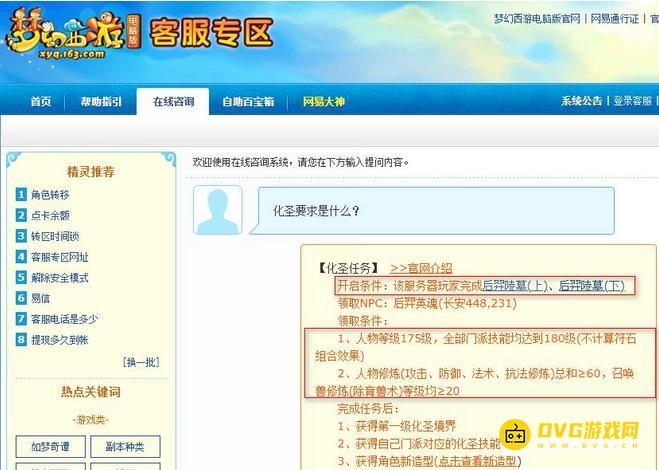Click number 5 badge beside 解除安全模式

(21, 277)
